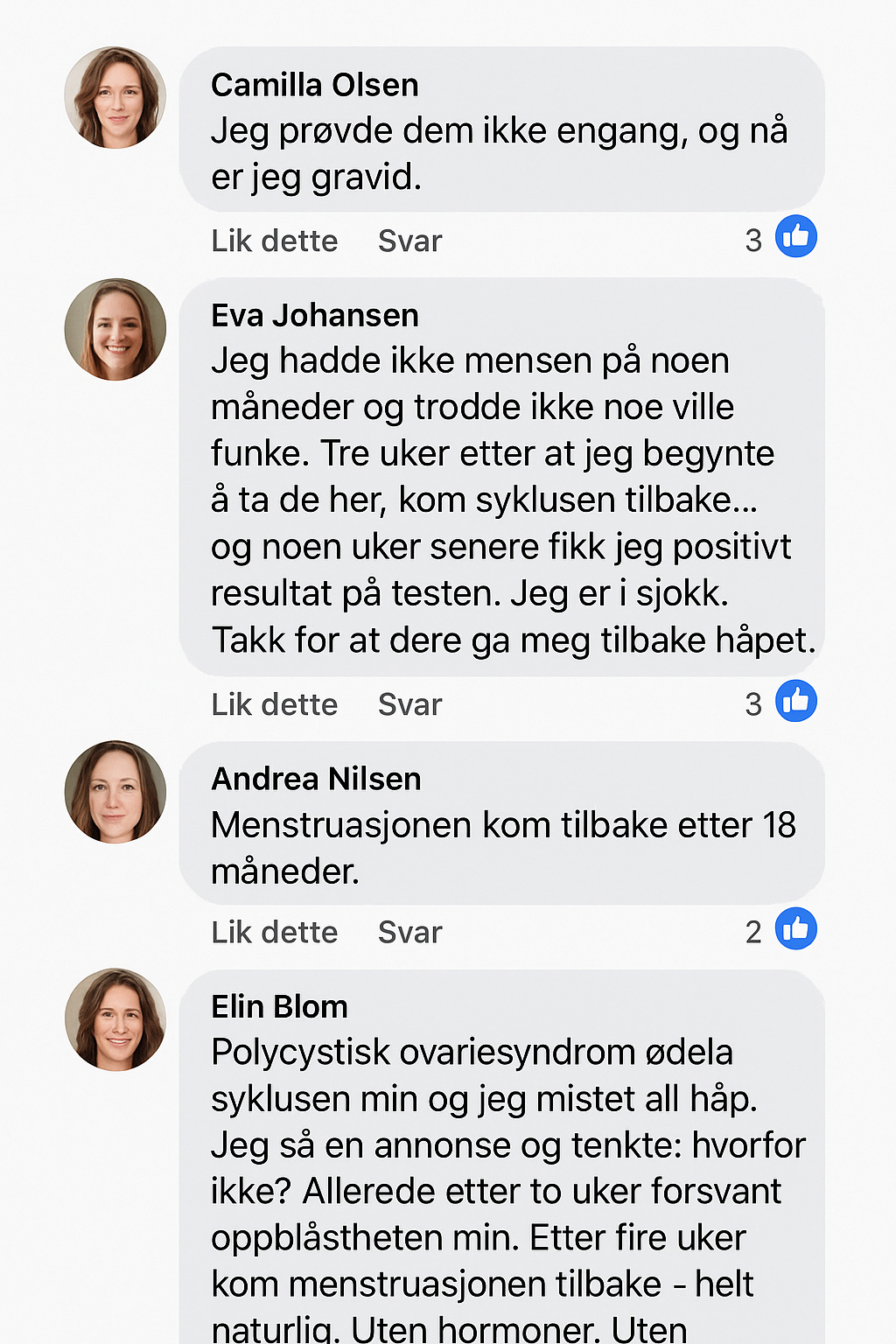Open Eva Johansen's profile picture

[115, 330]
